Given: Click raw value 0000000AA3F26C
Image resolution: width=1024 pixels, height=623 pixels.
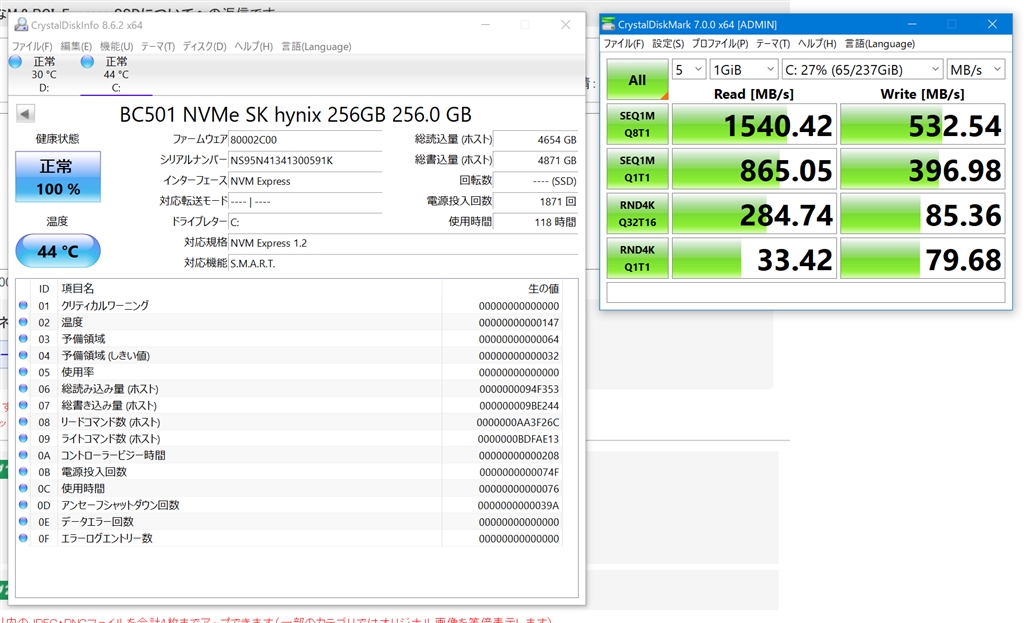Looking at the screenshot, I should pyautogui.click(x=517, y=423).
